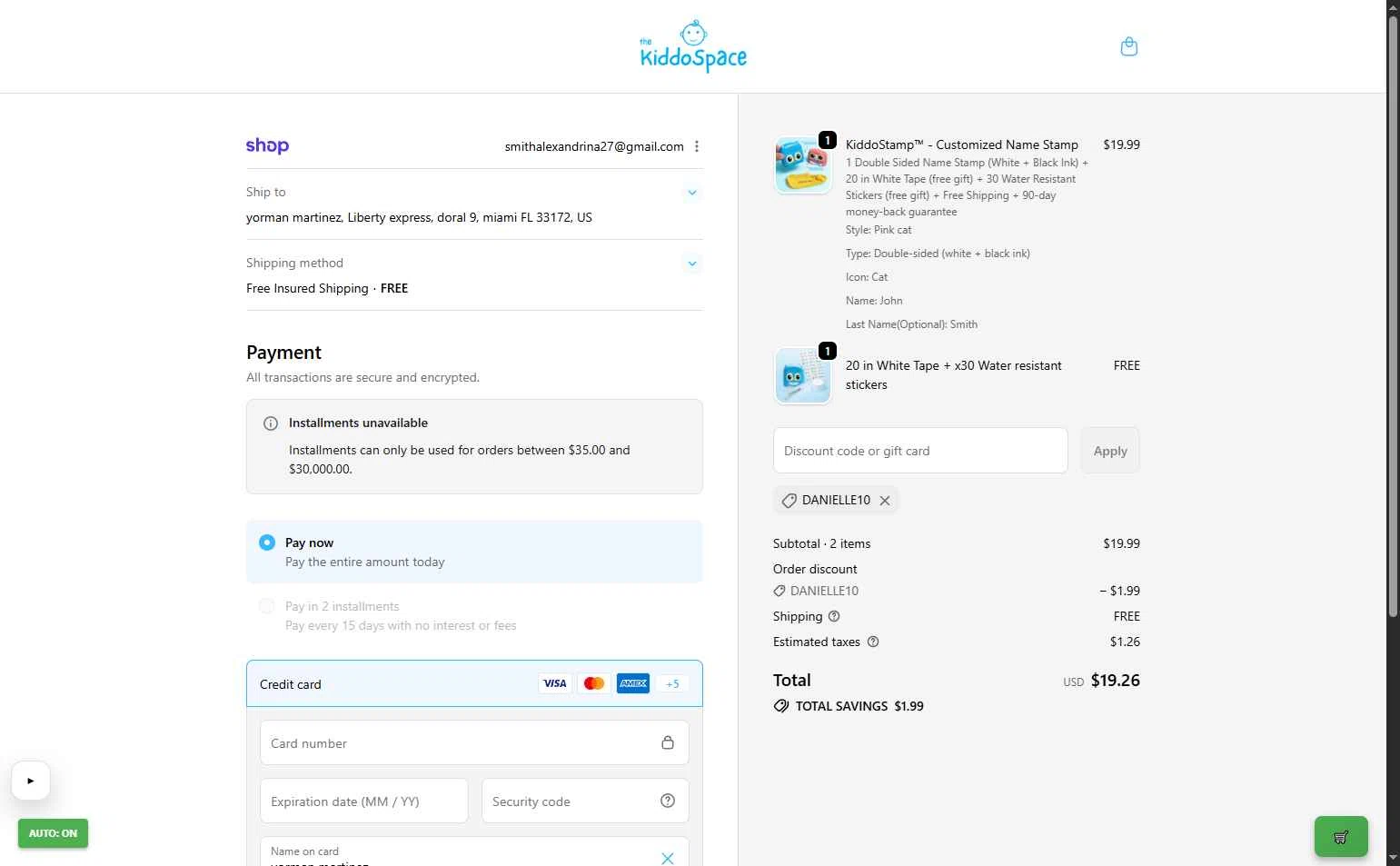
Task: Expand the Shipping method chevron
Action: [x=692, y=264]
